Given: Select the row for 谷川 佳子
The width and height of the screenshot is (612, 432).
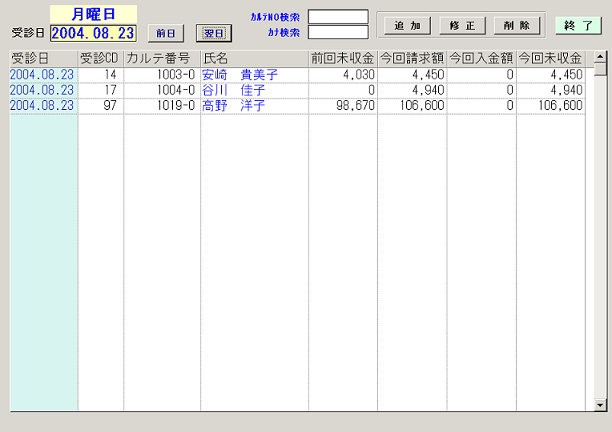Looking at the screenshot, I should (x=239, y=90).
